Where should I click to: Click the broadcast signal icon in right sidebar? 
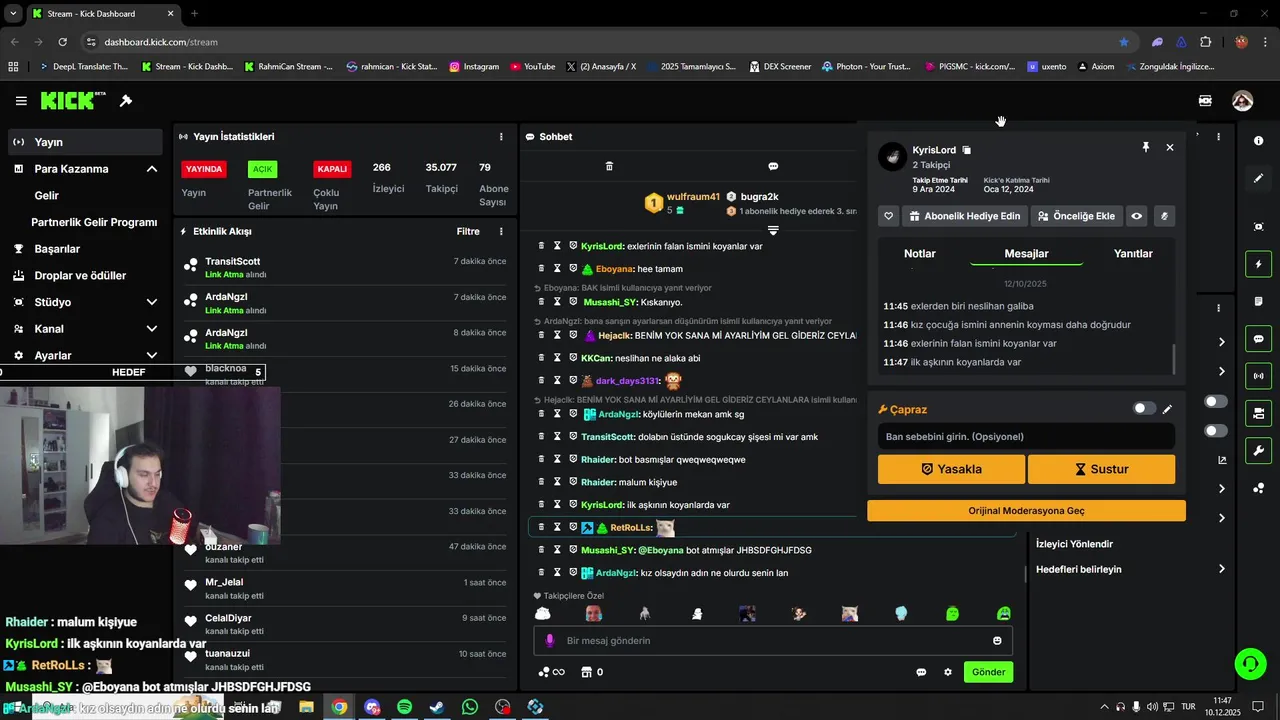click(1258, 376)
